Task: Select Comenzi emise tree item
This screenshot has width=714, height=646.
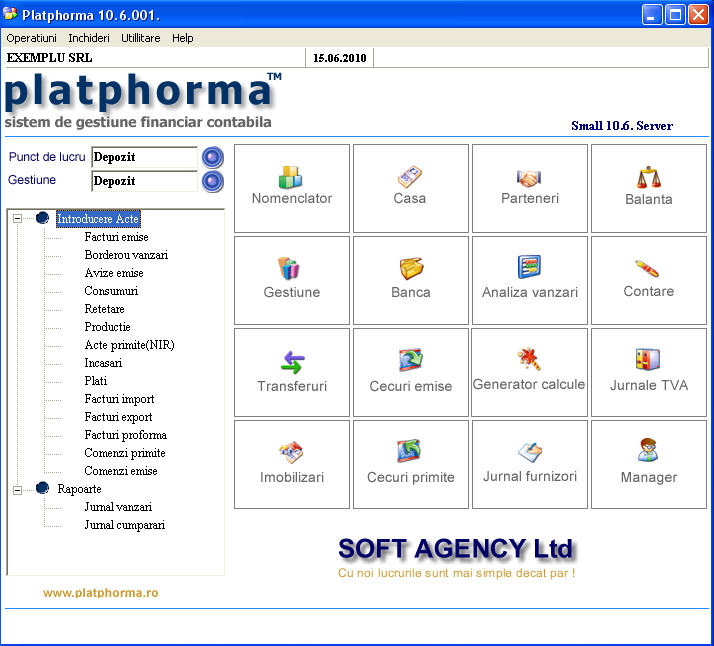Action: (x=121, y=471)
